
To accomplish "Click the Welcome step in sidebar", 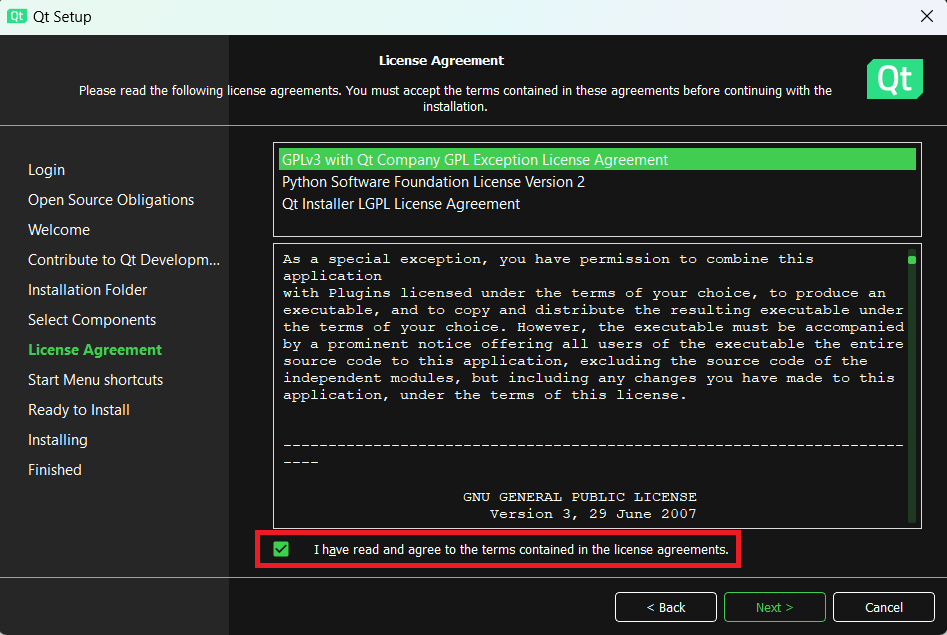I will point(59,230).
